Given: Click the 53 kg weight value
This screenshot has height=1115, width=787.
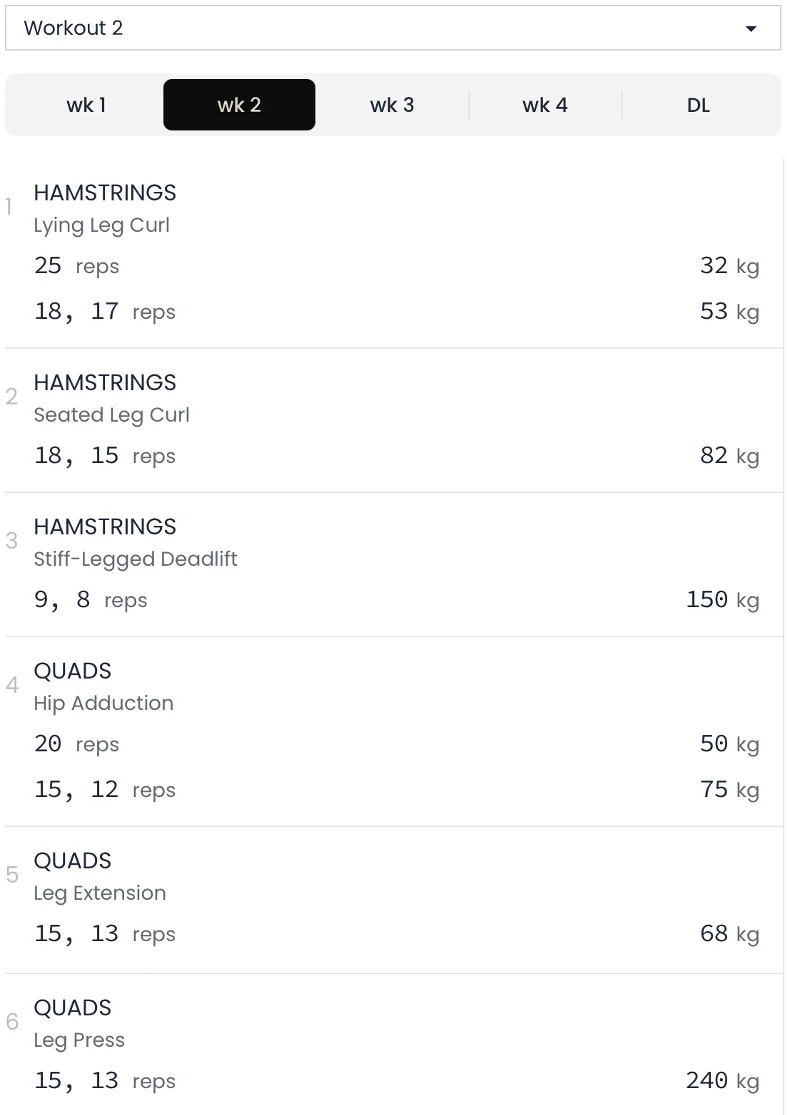Looking at the screenshot, I should point(729,312).
